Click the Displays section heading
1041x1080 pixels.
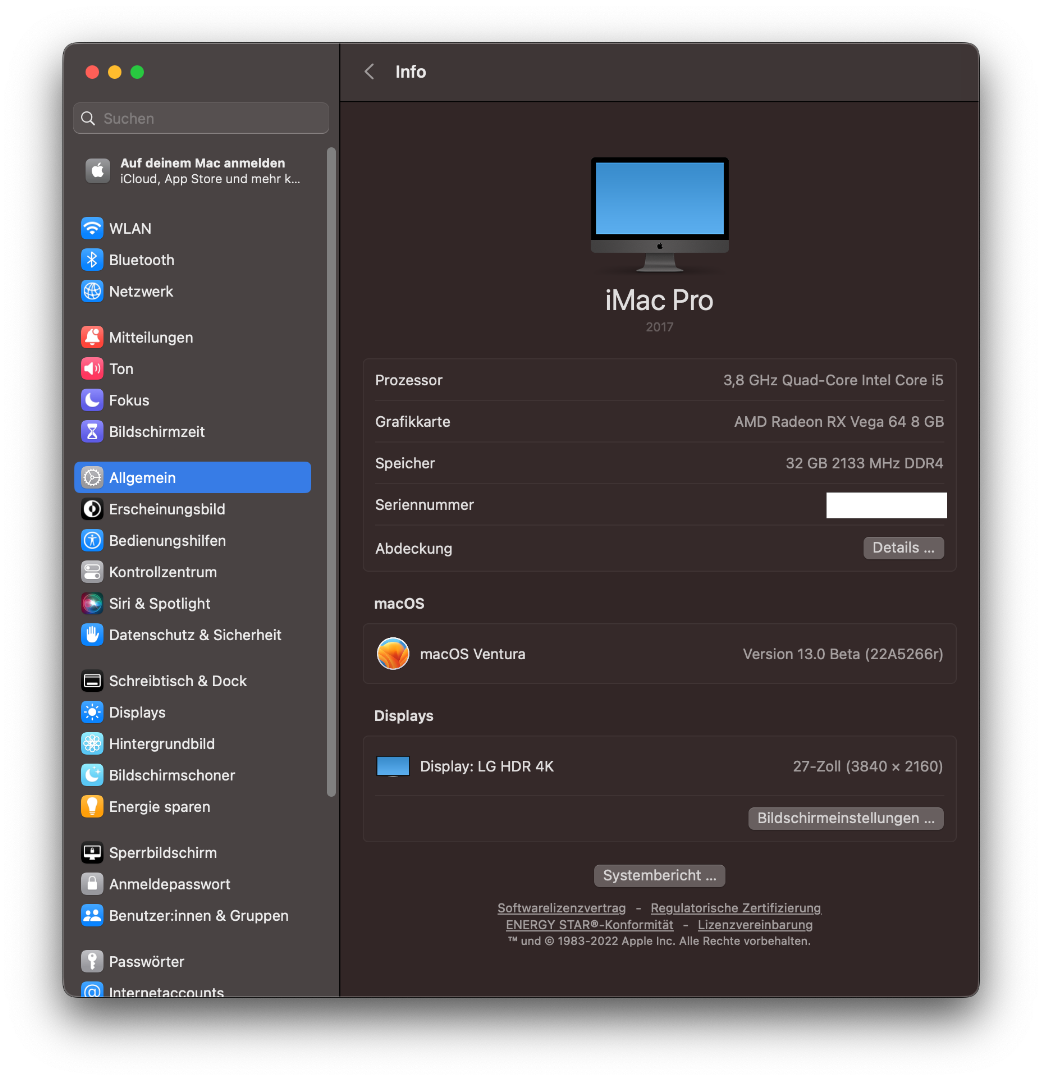tap(404, 716)
